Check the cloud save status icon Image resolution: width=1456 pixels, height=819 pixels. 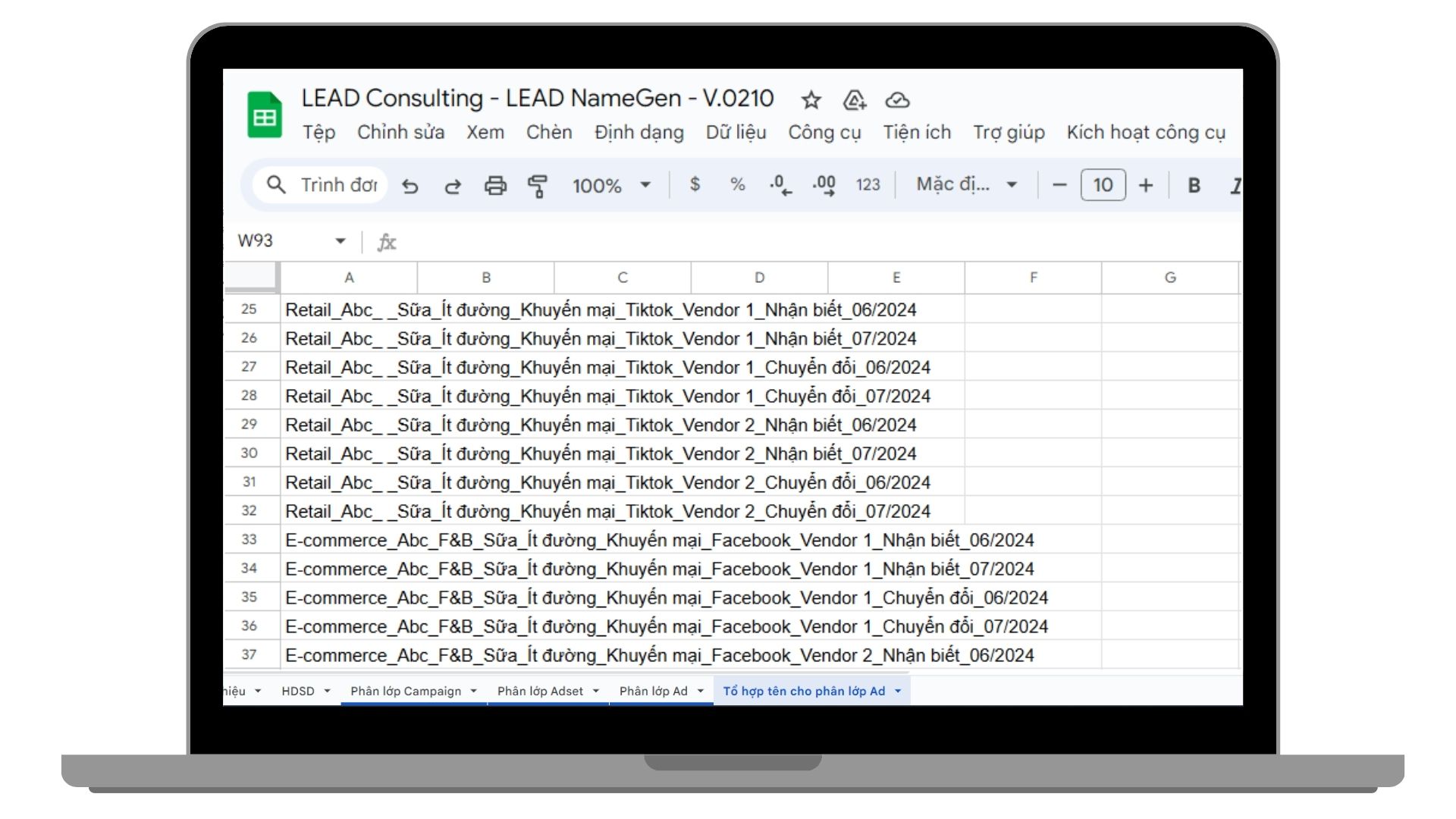pos(898,100)
